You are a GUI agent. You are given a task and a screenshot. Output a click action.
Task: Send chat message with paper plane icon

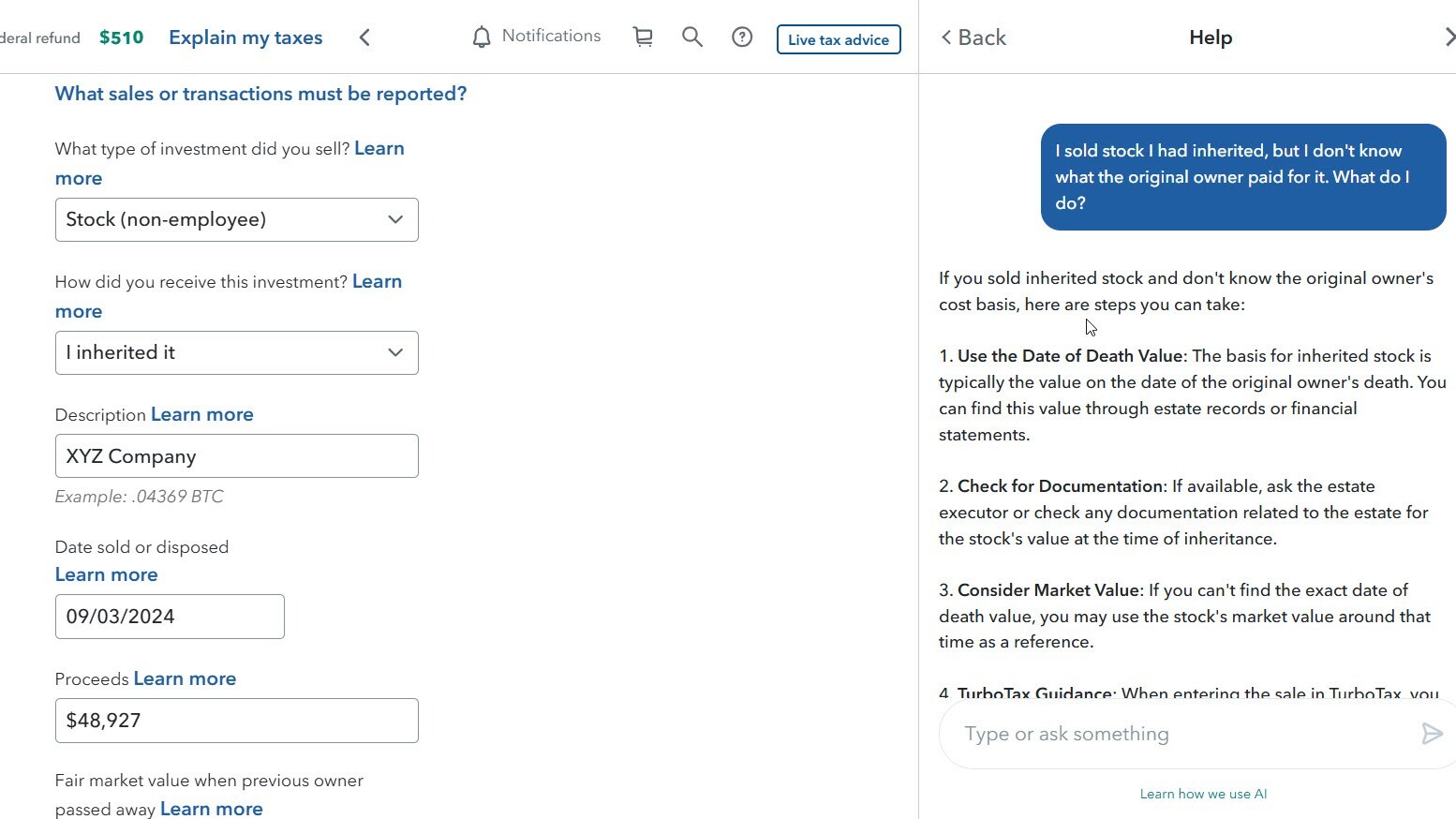[1431, 734]
